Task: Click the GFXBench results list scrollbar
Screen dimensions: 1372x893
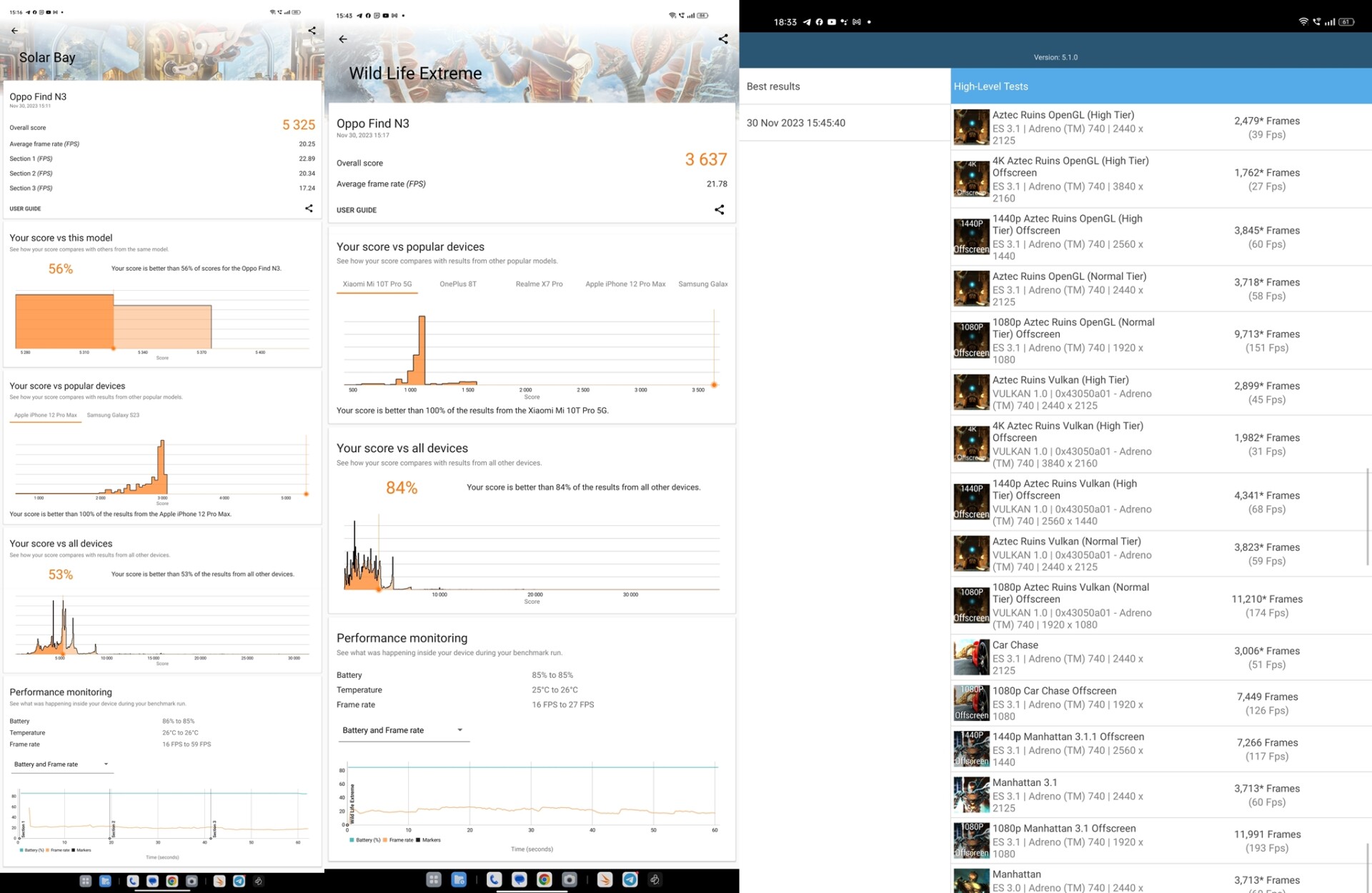Action: click(1368, 516)
